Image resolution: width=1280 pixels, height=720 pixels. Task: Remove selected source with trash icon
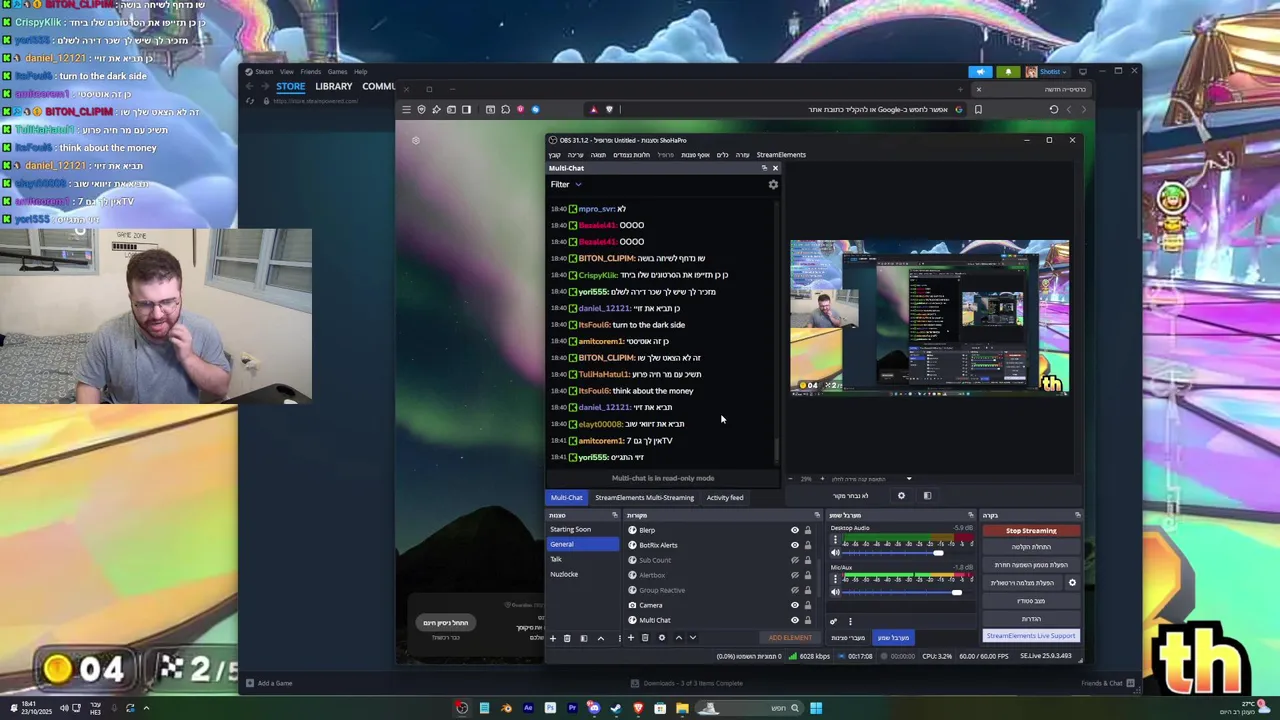(645, 638)
